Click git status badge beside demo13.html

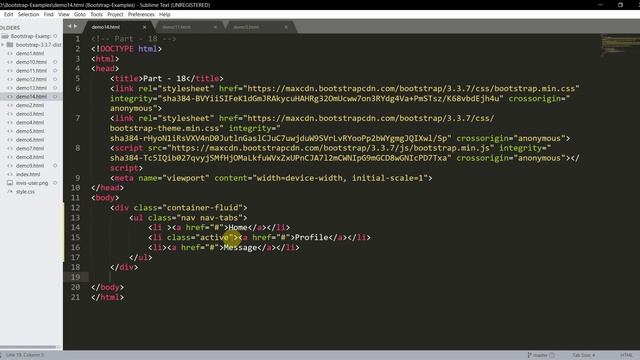(x=55, y=88)
